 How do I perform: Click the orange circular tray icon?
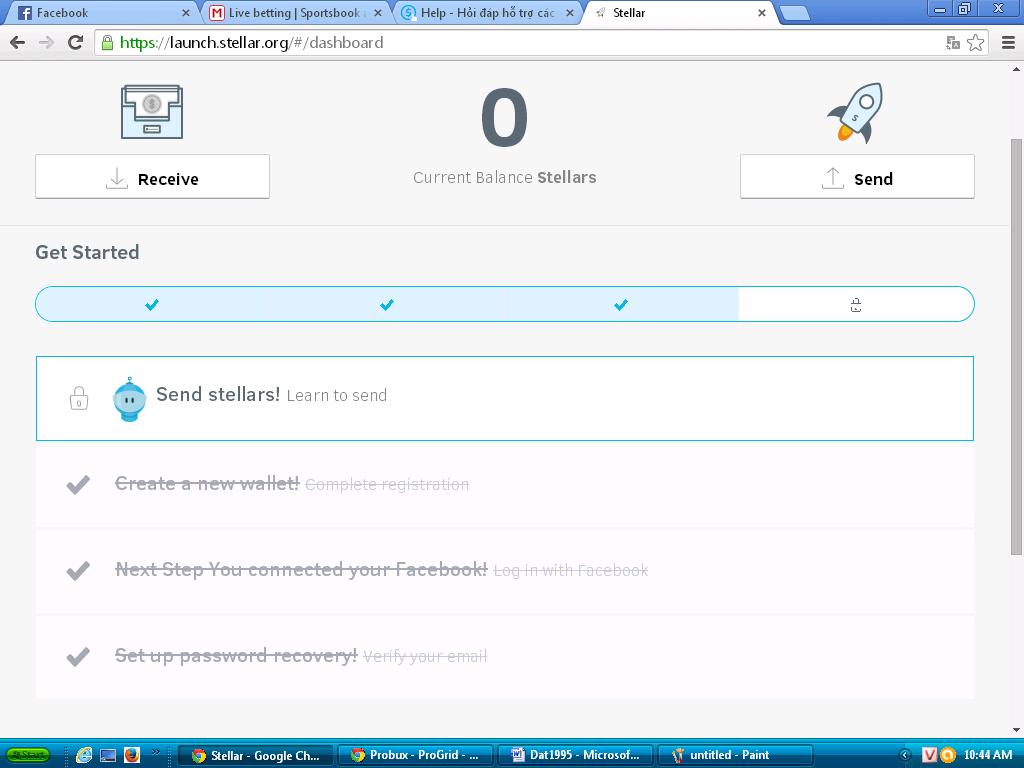click(948, 756)
